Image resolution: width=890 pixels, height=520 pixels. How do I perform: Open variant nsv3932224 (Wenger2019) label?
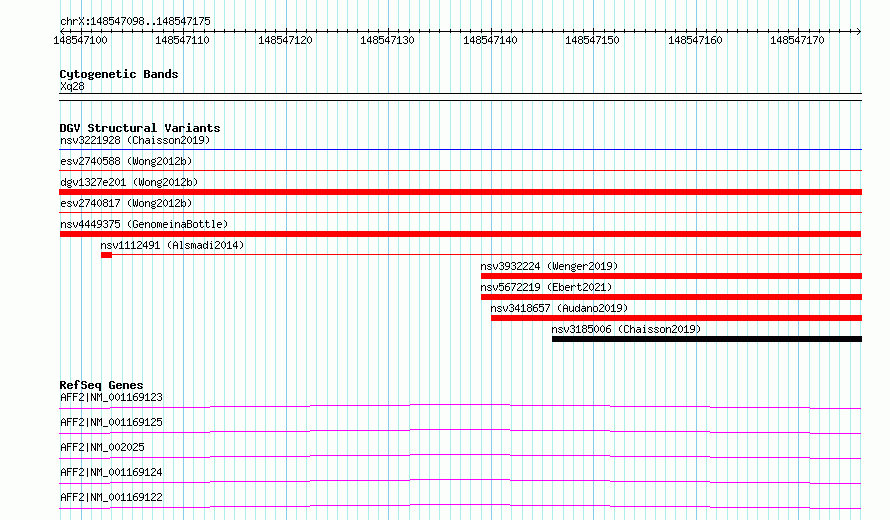[549, 266]
